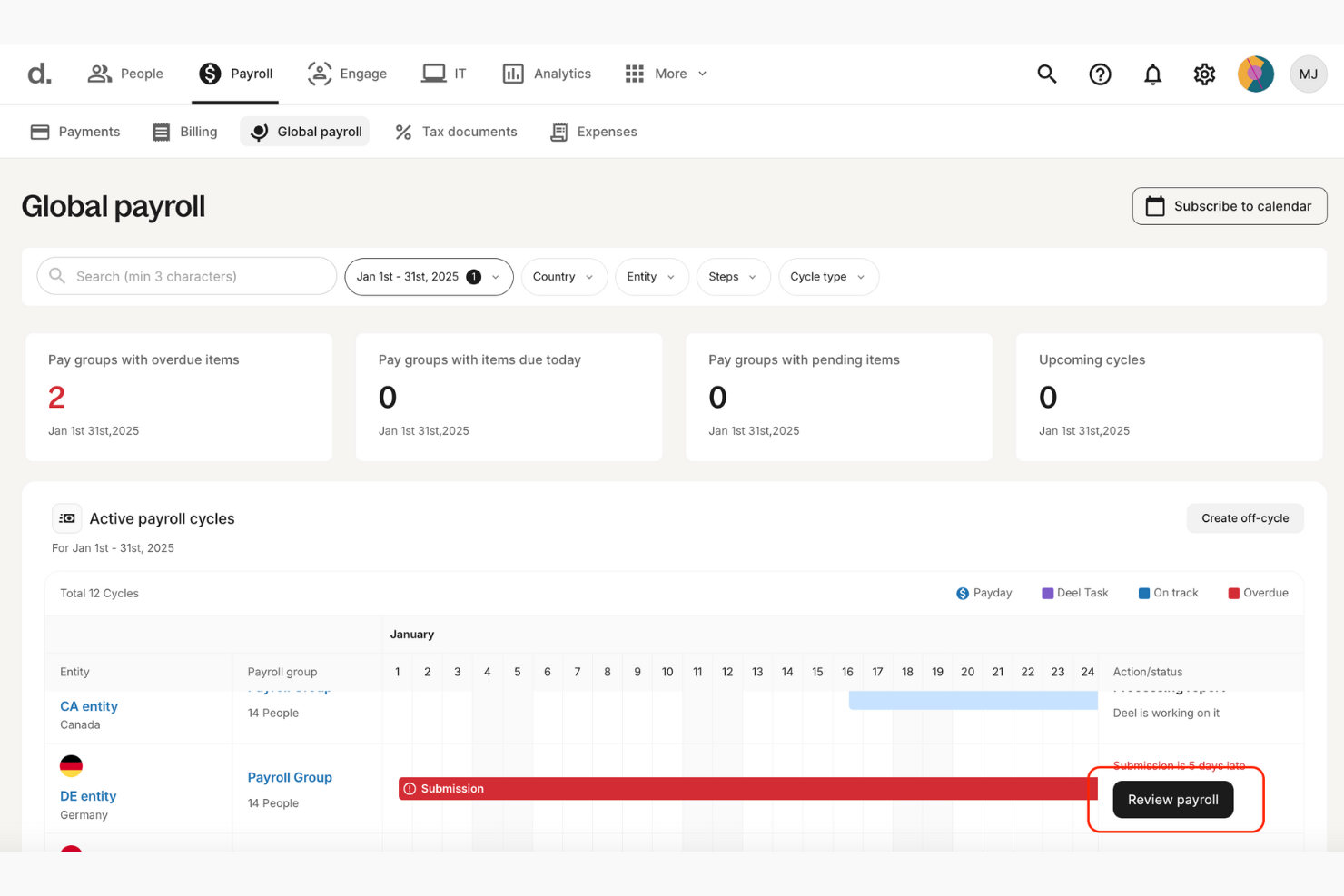Open the DE entity link
This screenshot has width=1344, height=896.
tap(88, 796)
